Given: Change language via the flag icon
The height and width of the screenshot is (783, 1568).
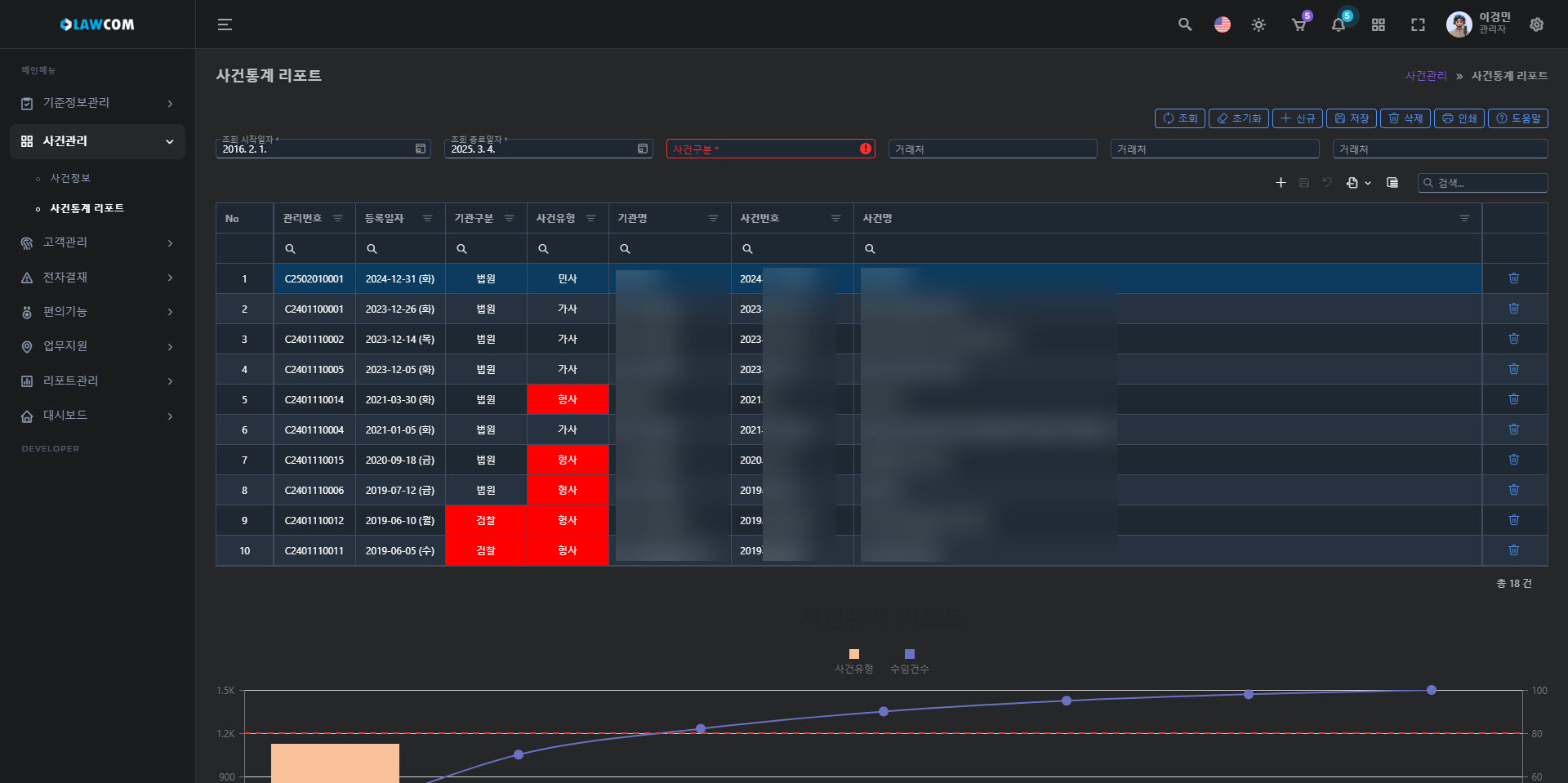Looking at the screenshot, I should tap(1223, 24).
